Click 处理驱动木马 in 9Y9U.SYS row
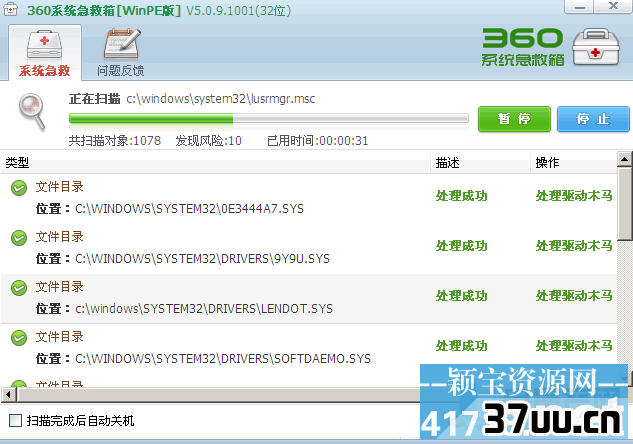Viewport: 633px width, 444px height. [x=574, y=246]
